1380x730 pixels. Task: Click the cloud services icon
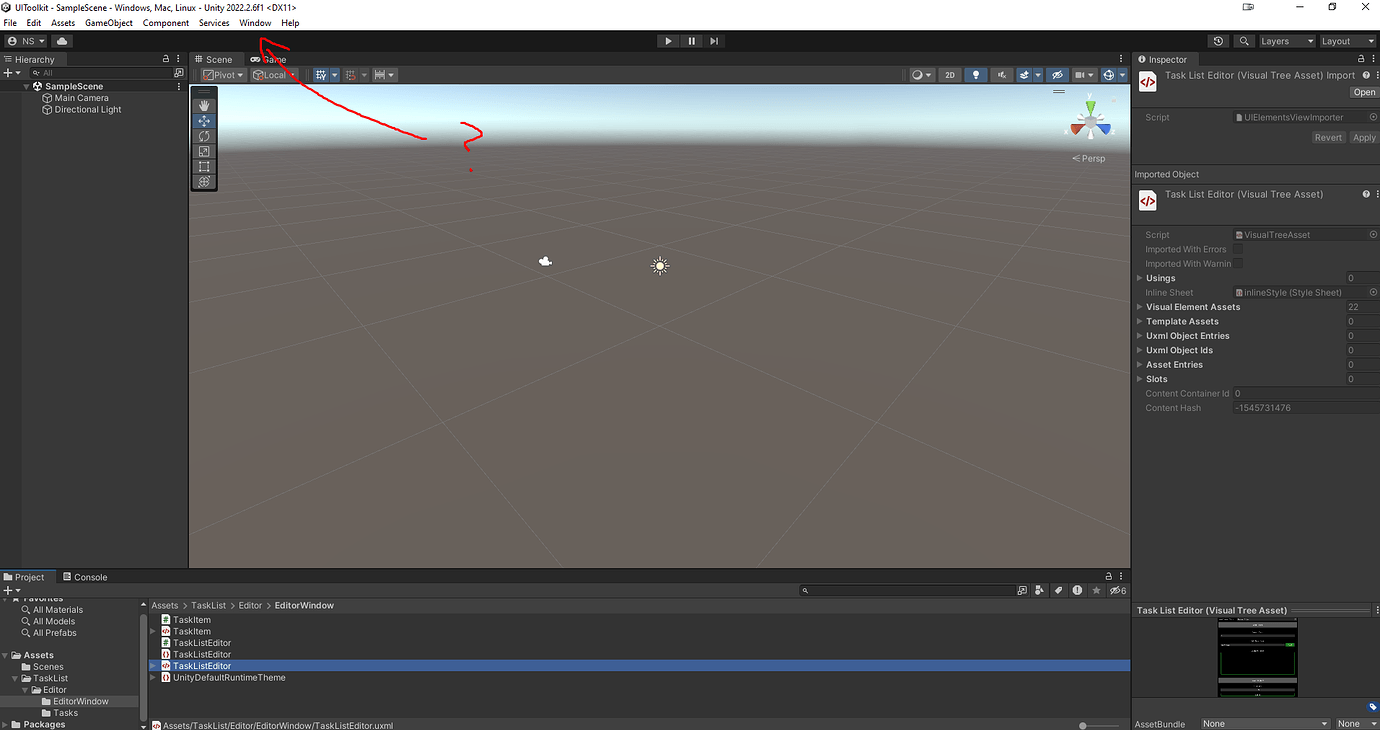[x=62, y=41]
